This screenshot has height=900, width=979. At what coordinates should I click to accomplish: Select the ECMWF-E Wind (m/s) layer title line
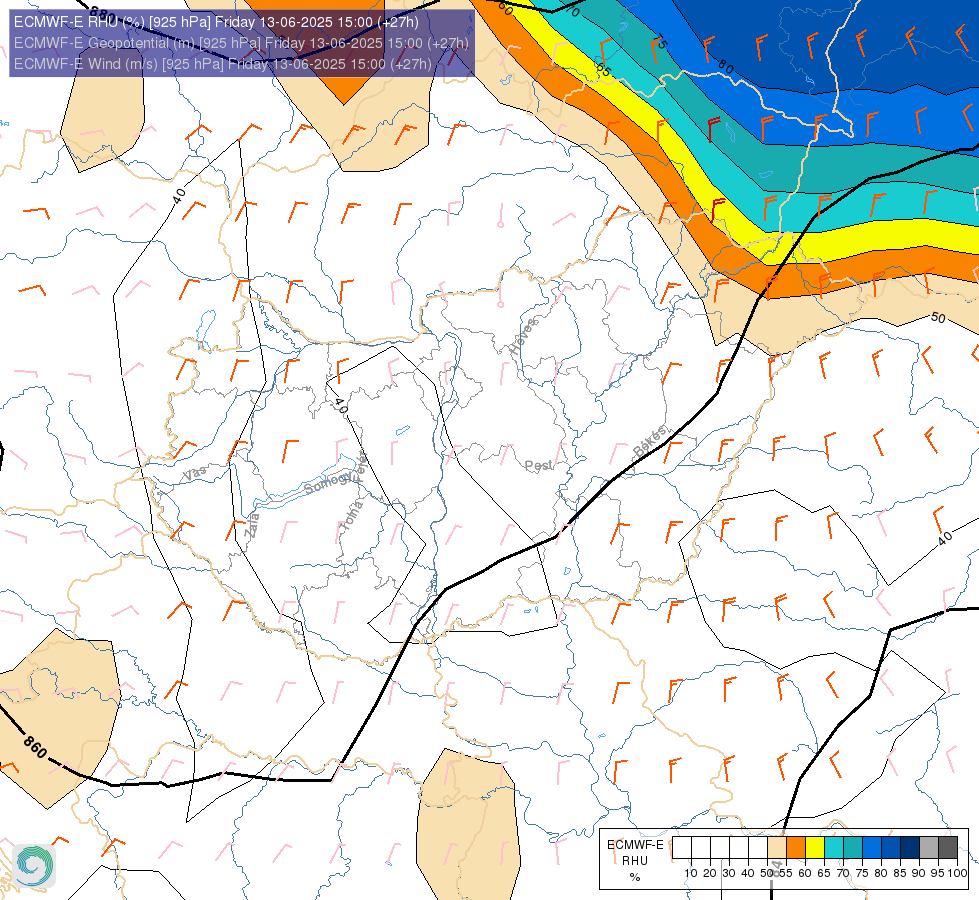coord(222,64)
